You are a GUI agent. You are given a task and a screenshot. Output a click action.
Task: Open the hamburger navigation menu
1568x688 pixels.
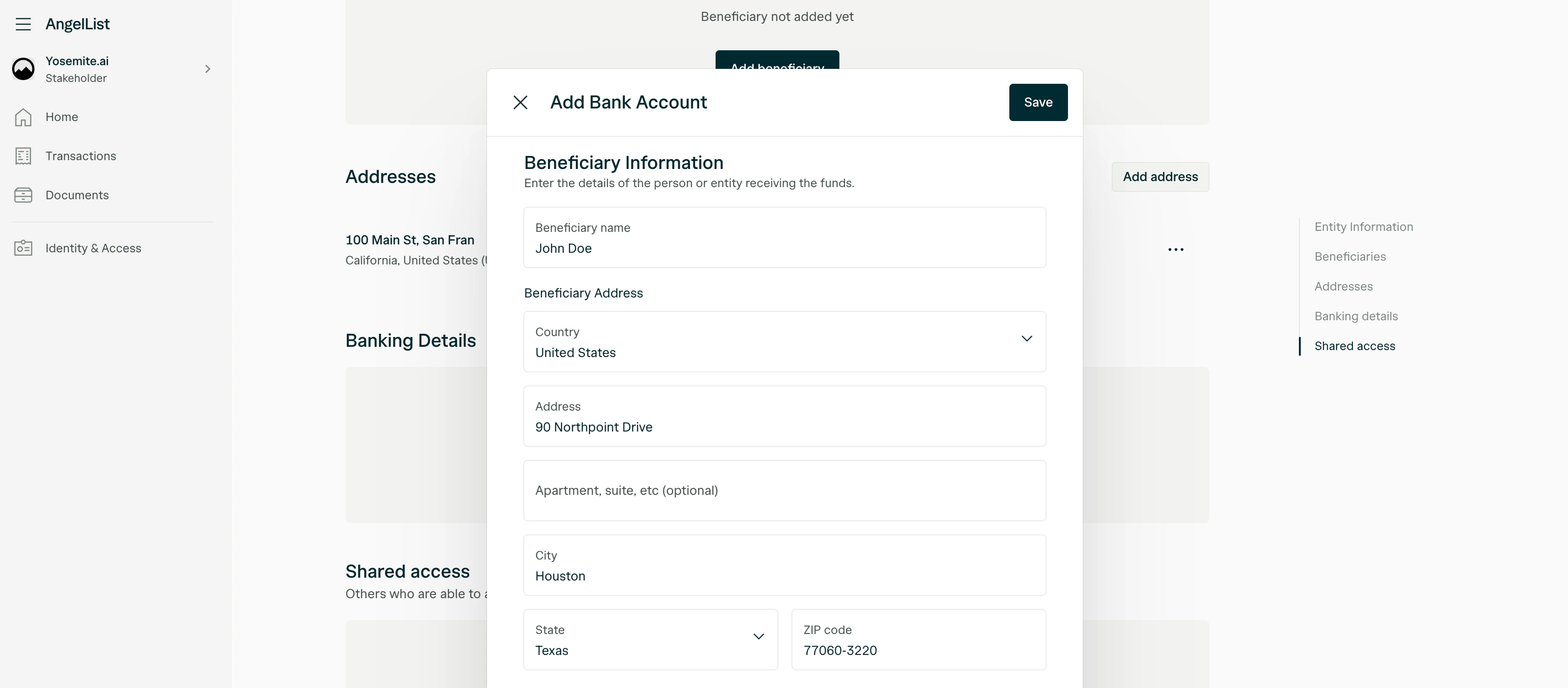click(x=22, y=24)
